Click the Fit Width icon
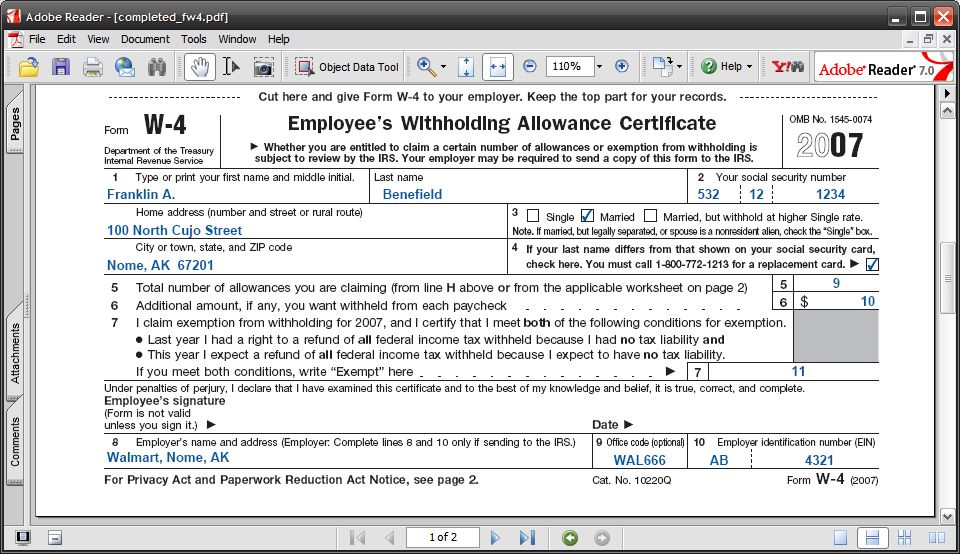This screenshot has height=554, width=960. pos(498,67)
